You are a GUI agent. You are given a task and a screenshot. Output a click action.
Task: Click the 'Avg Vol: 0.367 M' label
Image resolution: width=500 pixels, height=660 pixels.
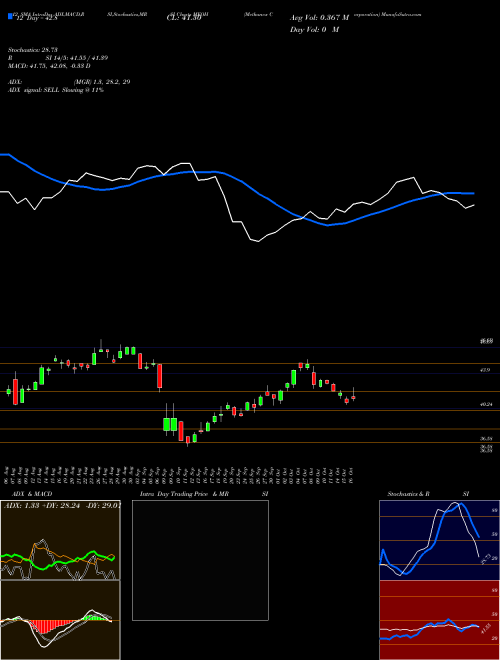coord(319,18)
